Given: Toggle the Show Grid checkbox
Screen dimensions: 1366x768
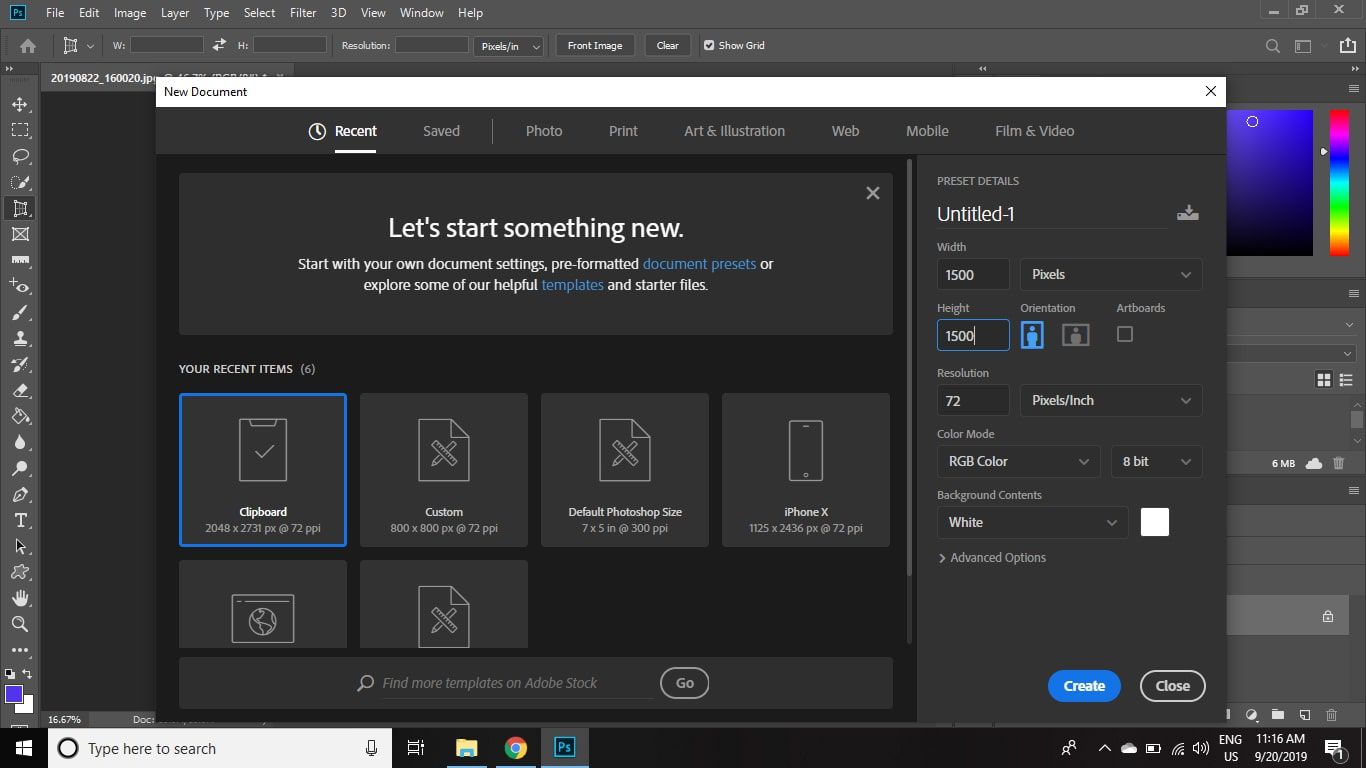Looking at the screenshot, I should [709, 45].
